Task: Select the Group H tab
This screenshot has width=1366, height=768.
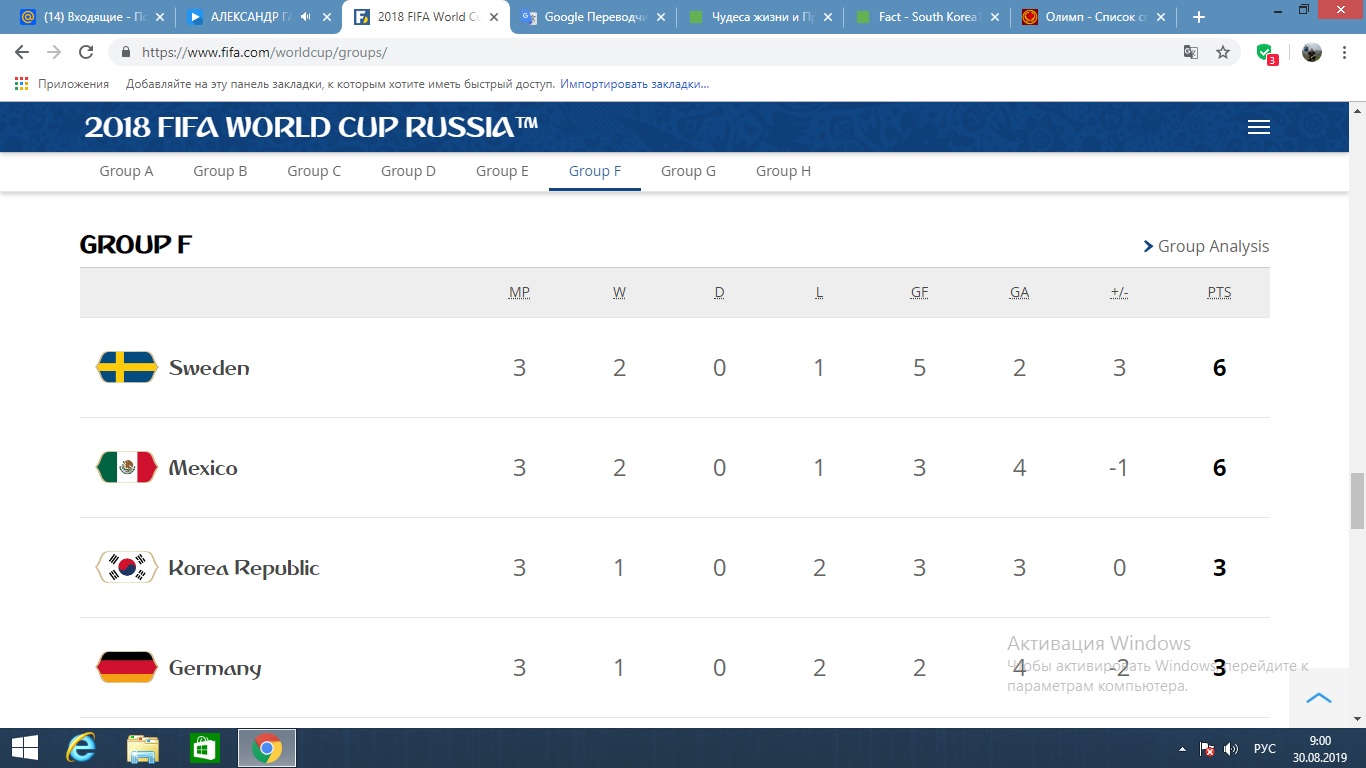Action: [x=783, y=171]
